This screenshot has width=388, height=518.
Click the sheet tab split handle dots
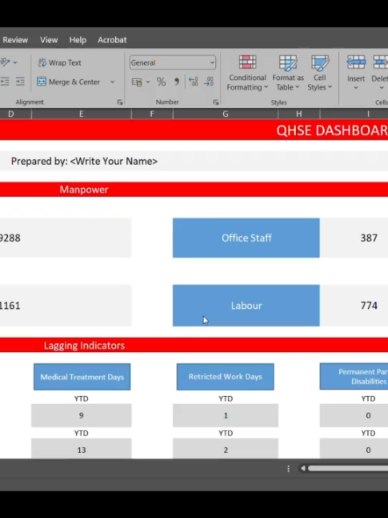(x=288, y=469)
